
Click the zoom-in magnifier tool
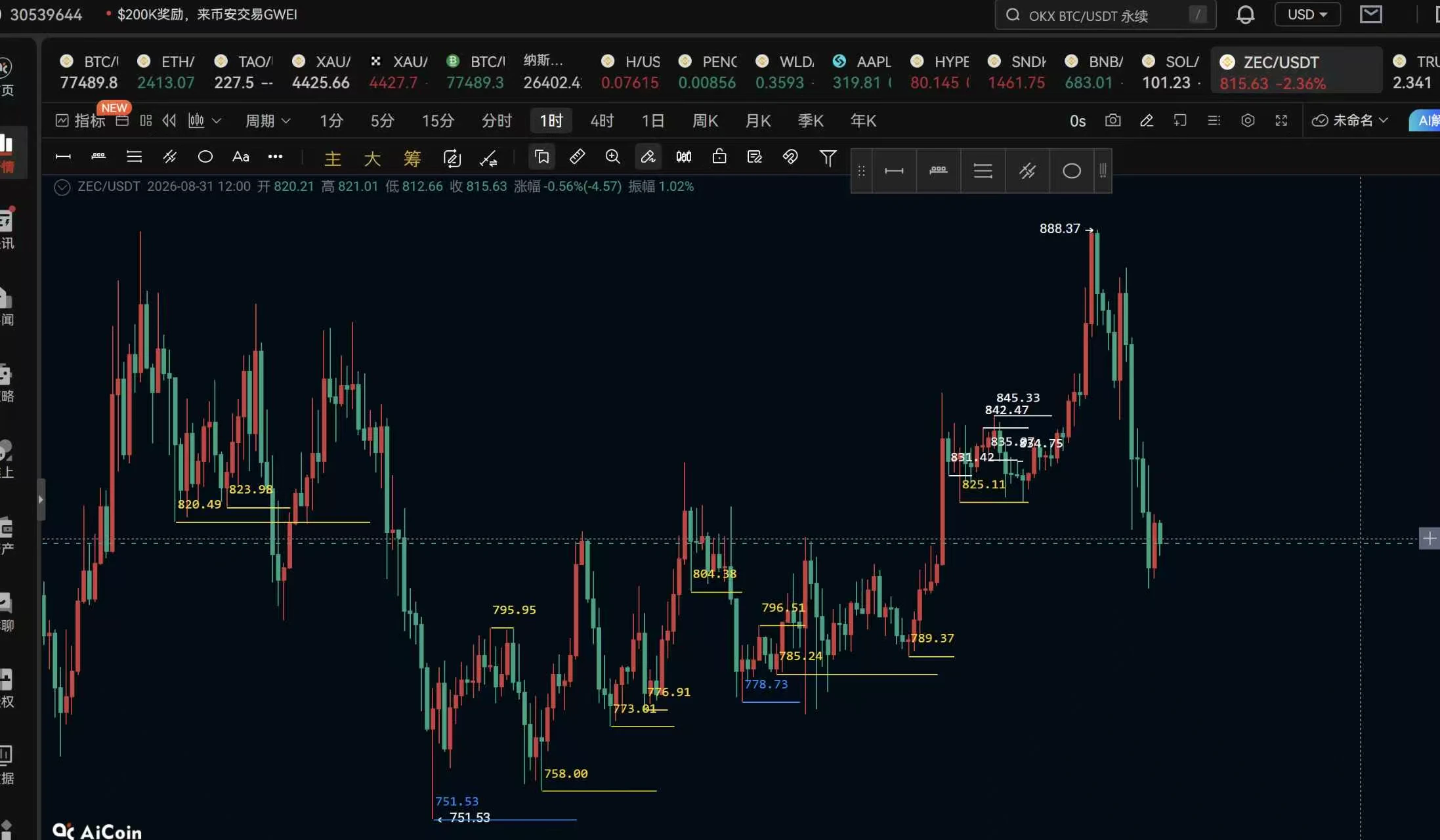[612, 157]
